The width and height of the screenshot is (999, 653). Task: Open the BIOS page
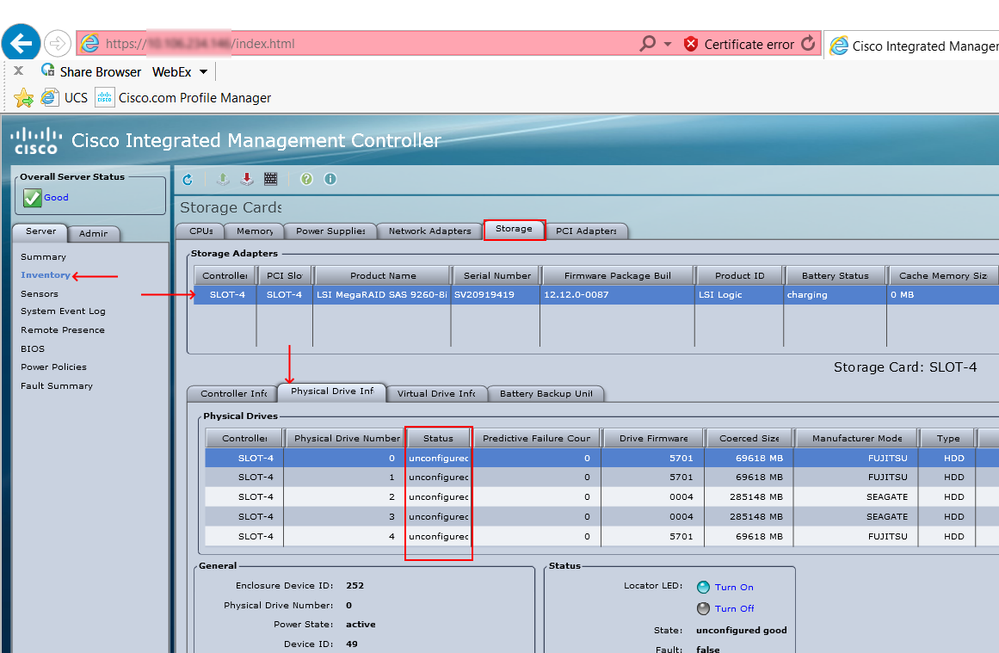tap(32, 348)
